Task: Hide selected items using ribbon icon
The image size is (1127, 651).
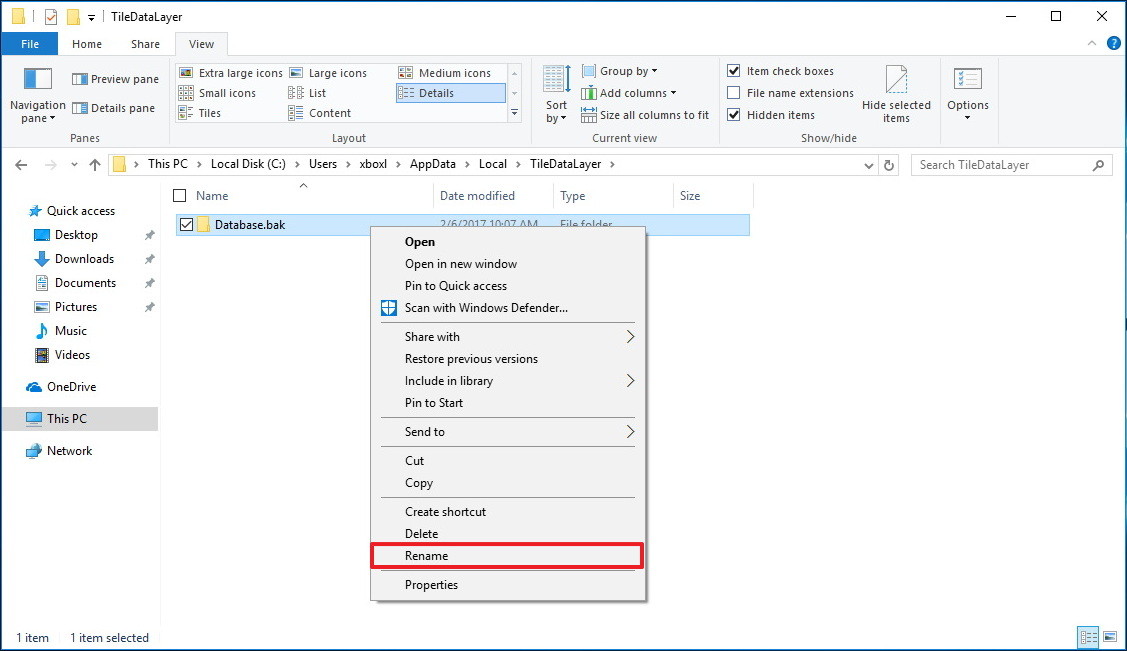Action: click(x=896, y=93)
